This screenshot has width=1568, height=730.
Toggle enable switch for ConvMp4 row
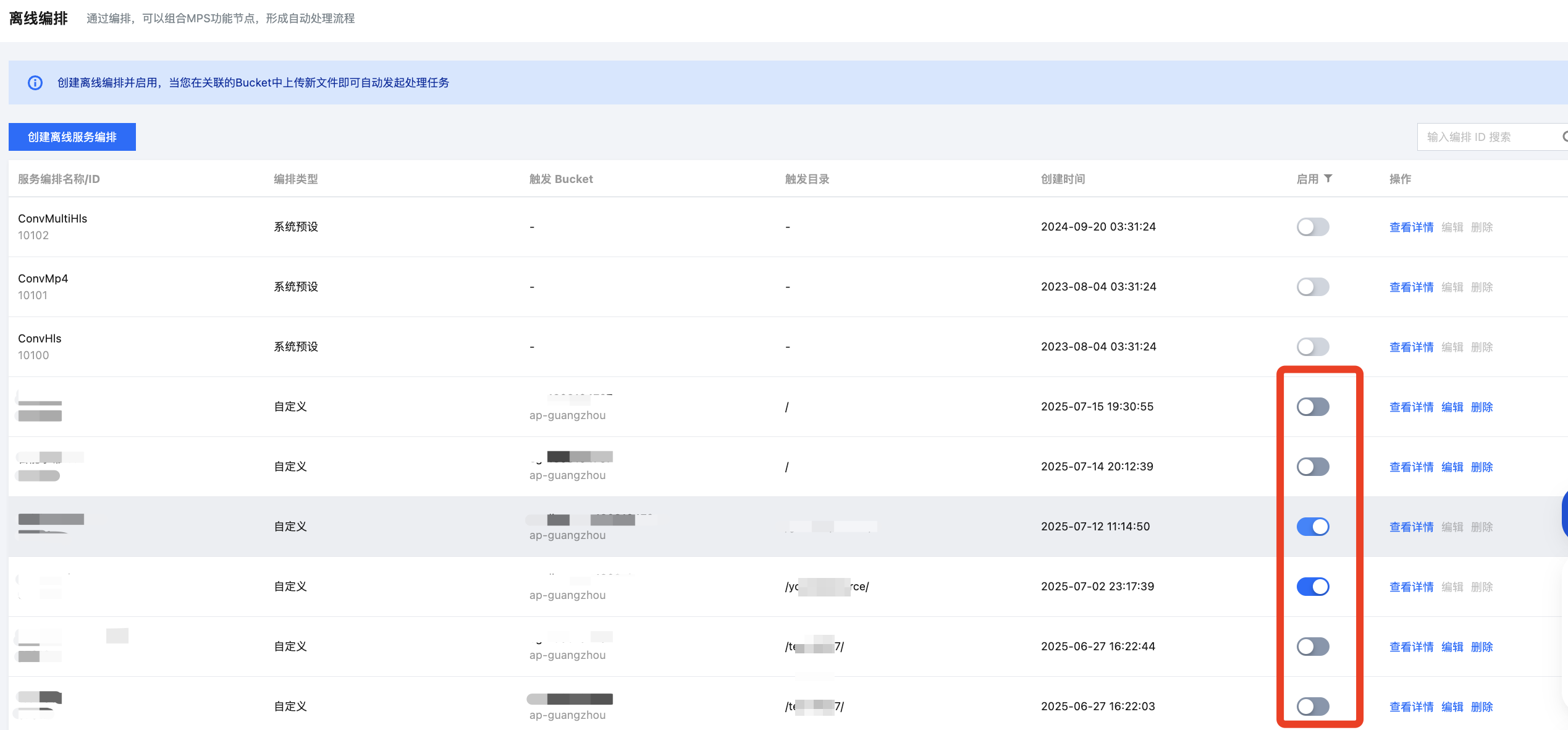click(1312, 287)
